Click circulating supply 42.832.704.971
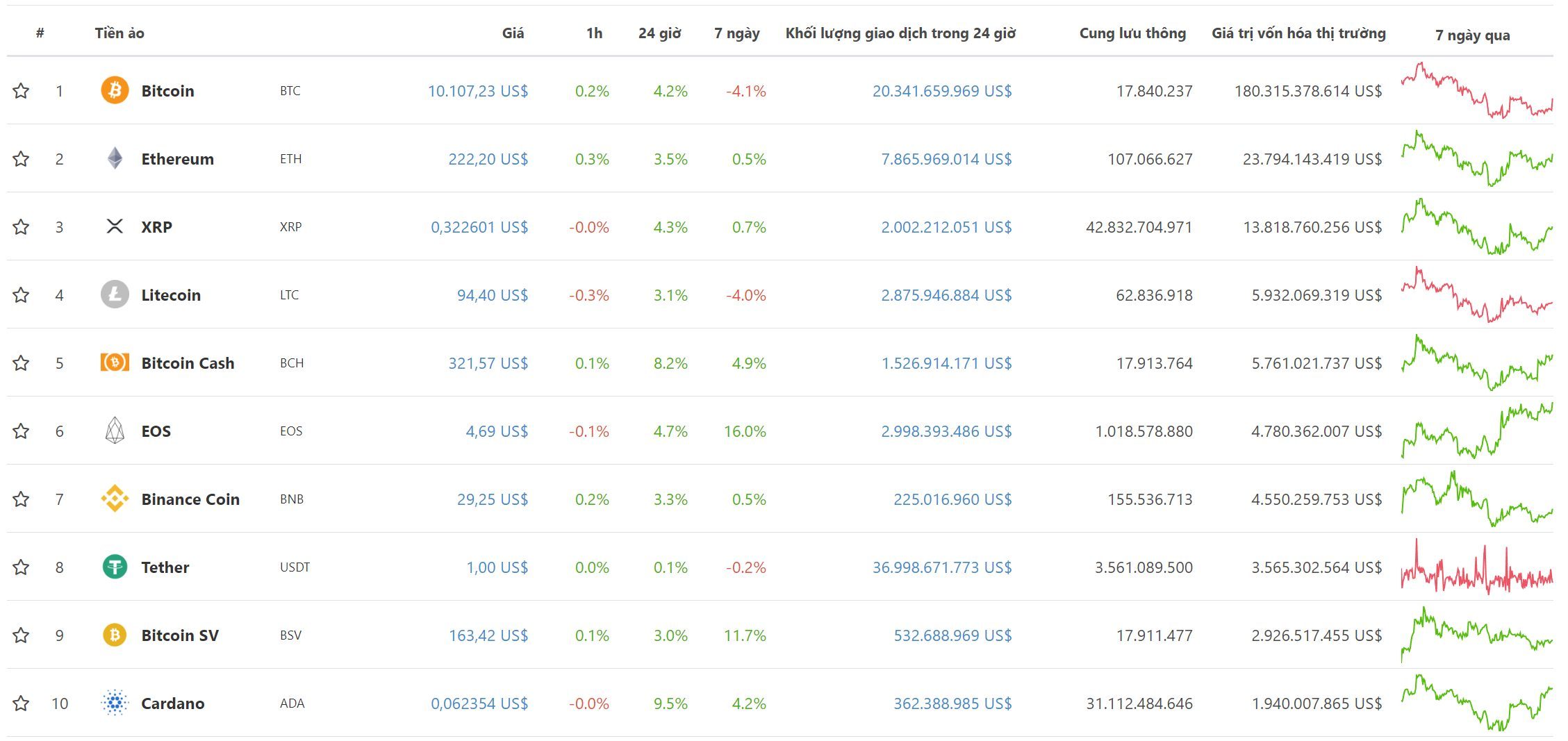1568x741 pixels. coord(1139,226)
